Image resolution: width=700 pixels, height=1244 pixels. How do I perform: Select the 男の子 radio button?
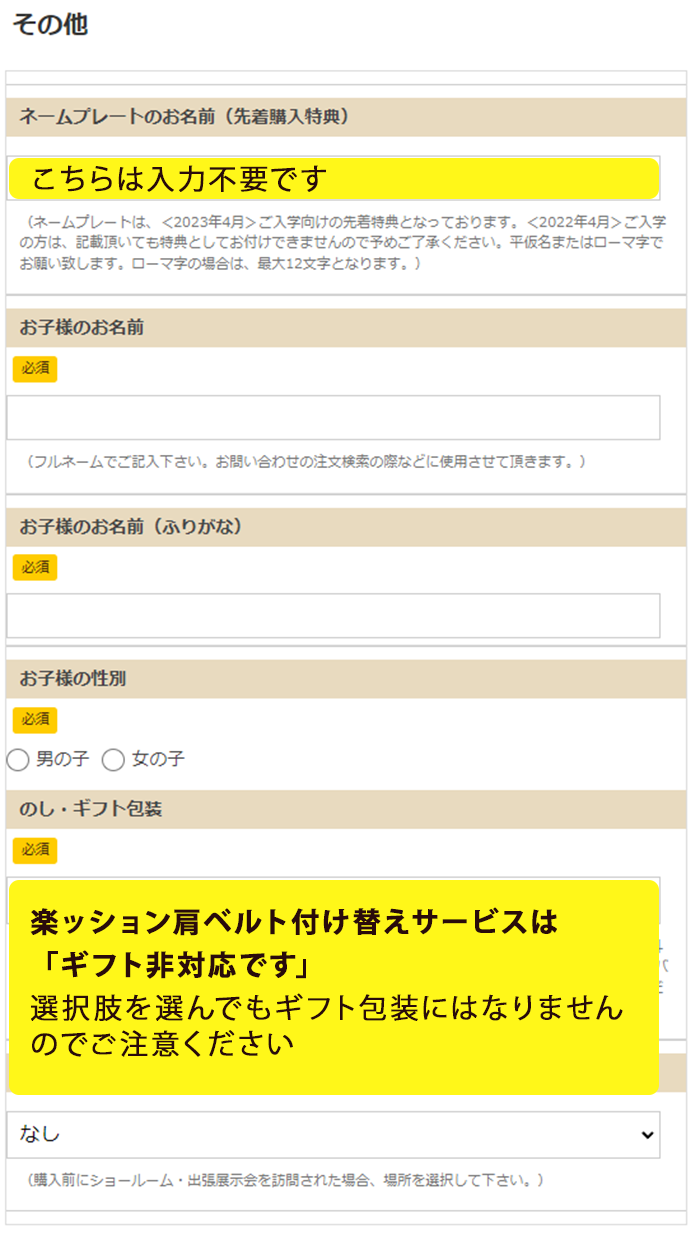point(18,760)
